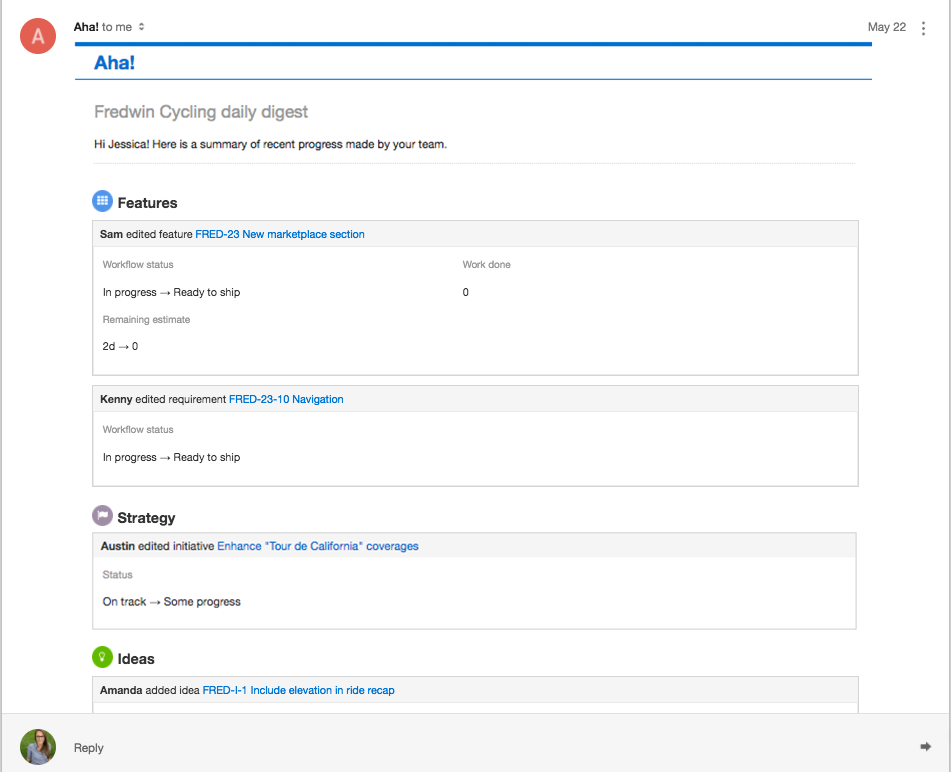951x772 pixels.
Task: Click the blue Features grid icon
Action: pyautogui.click(x=102, y=201)
